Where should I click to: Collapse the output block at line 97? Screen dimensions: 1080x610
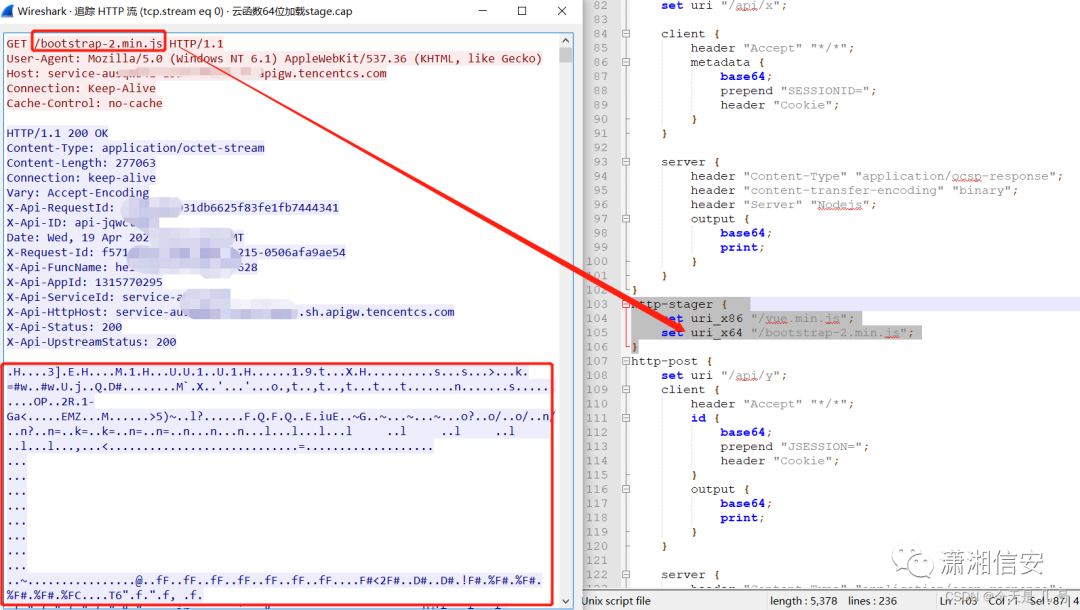(626, 219)
